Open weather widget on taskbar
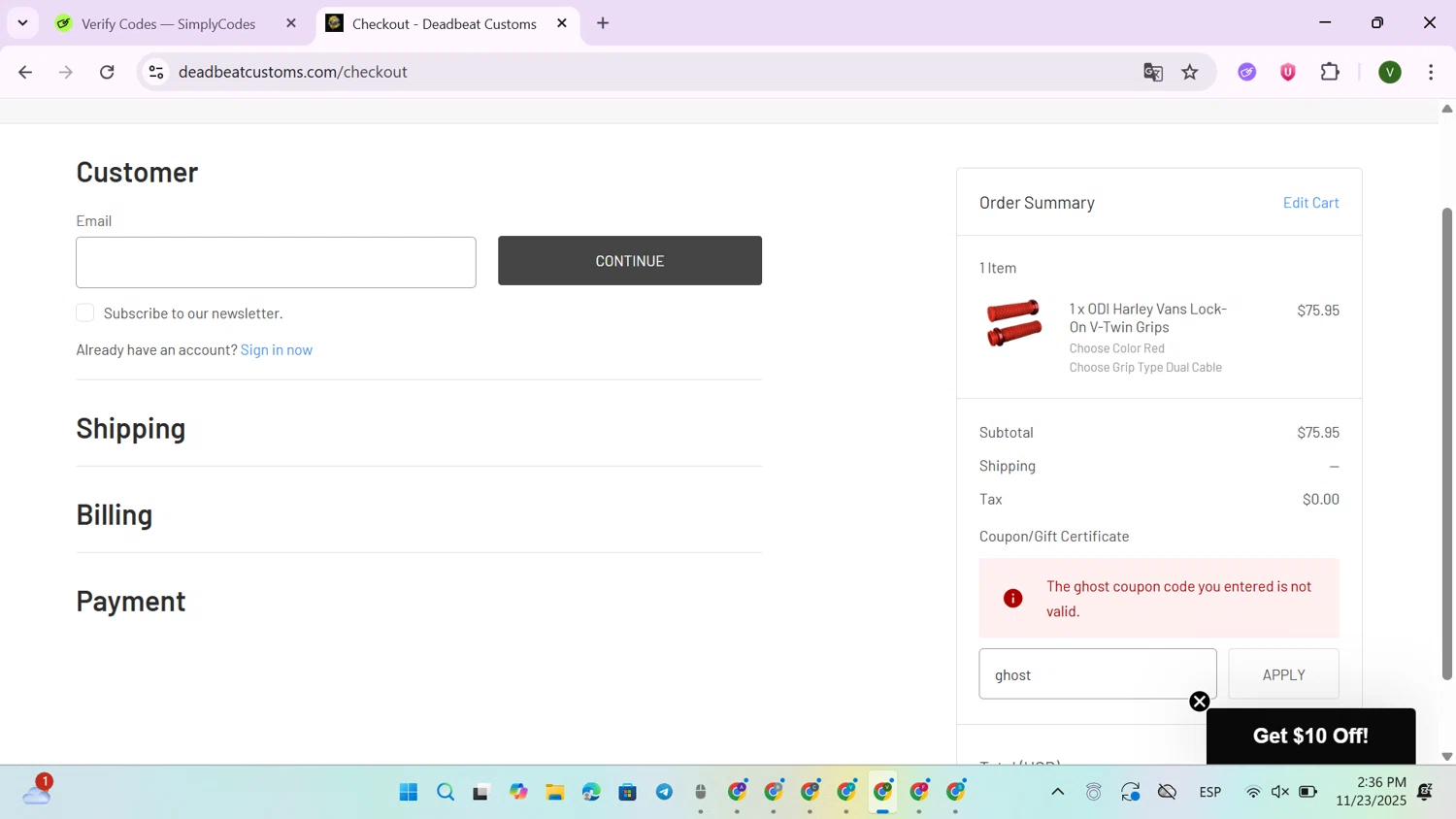The image size is (1456, 819). click(x=37, y=791)
